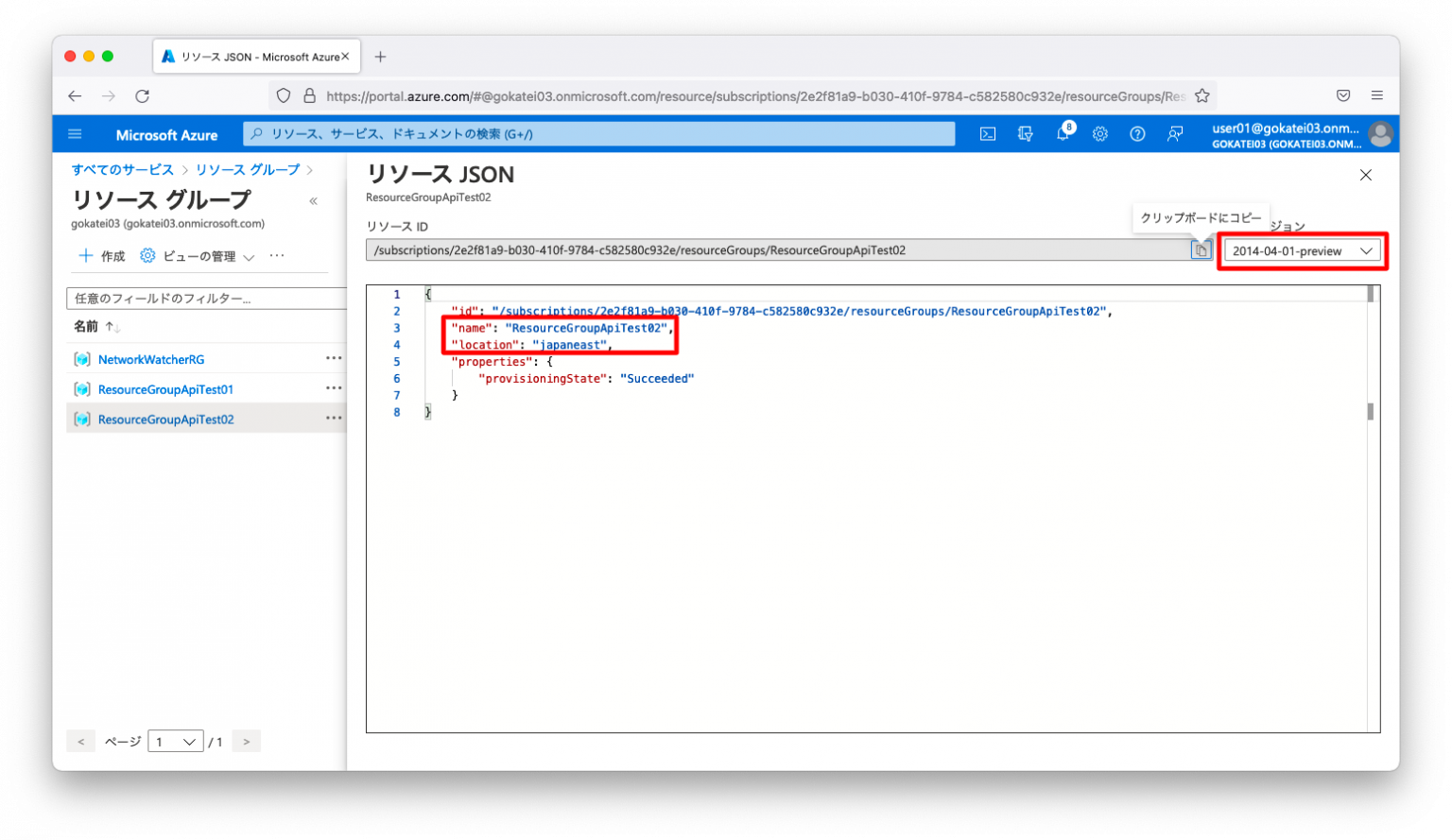
Task: Click the 作成 button to create resource group
Action: click(x=100, y=255)
